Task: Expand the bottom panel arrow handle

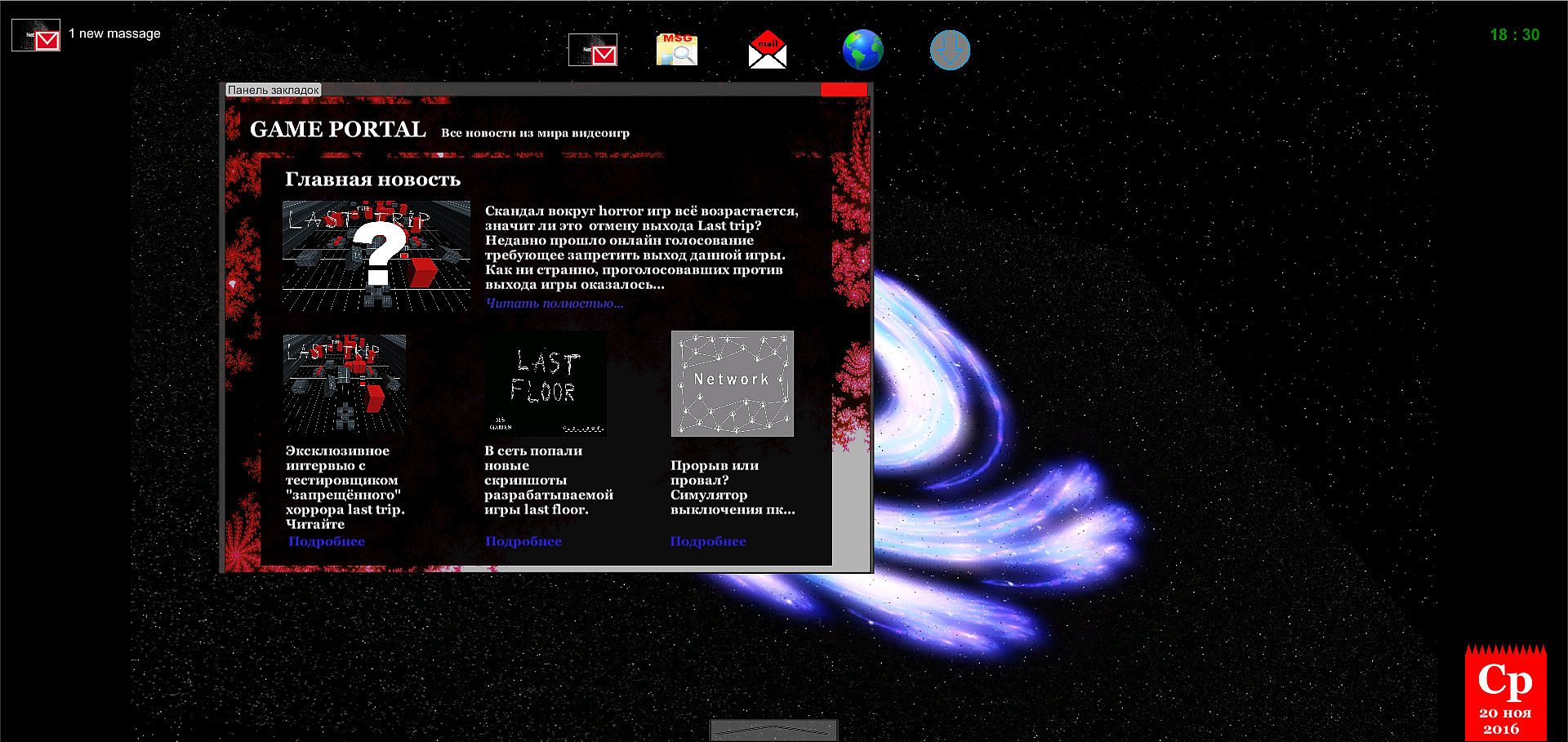Action: pyautogui.click(x=773, y=729)
